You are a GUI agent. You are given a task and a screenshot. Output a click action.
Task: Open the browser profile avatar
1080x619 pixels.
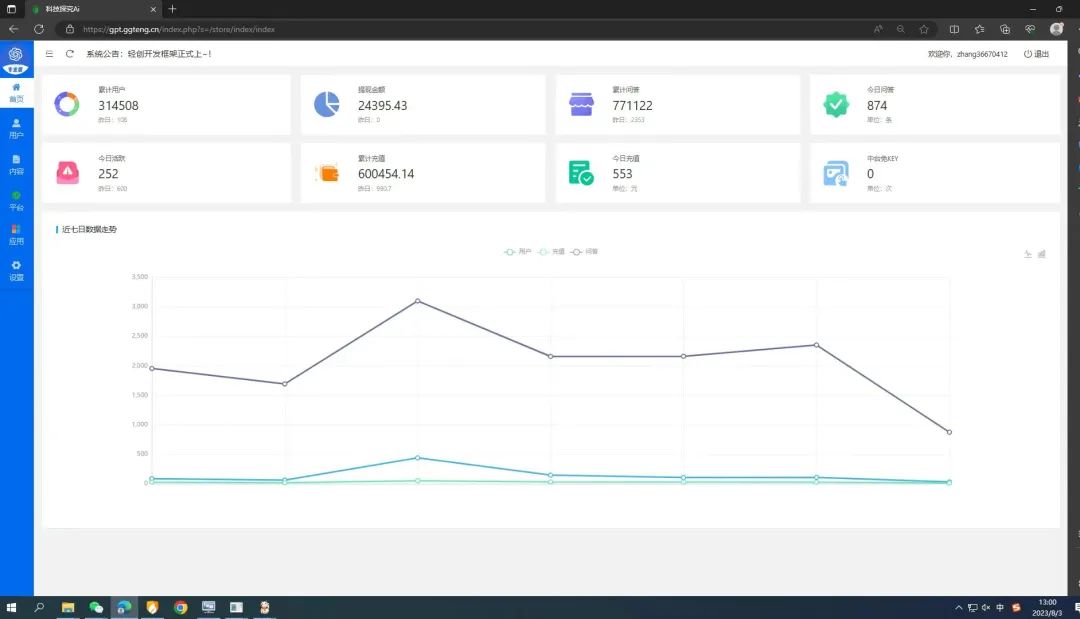(1057, 29)
